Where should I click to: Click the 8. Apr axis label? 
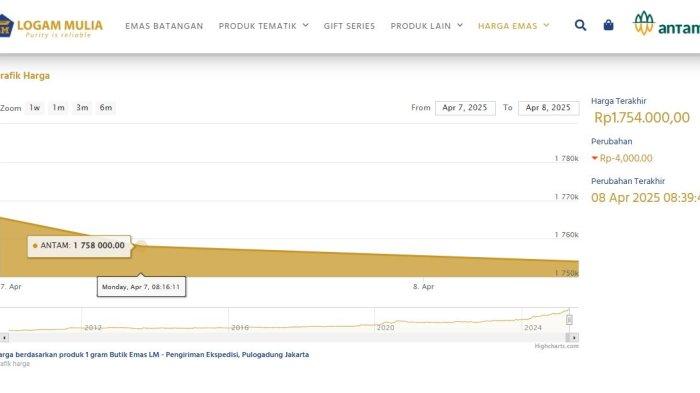[x=423, y=287]
